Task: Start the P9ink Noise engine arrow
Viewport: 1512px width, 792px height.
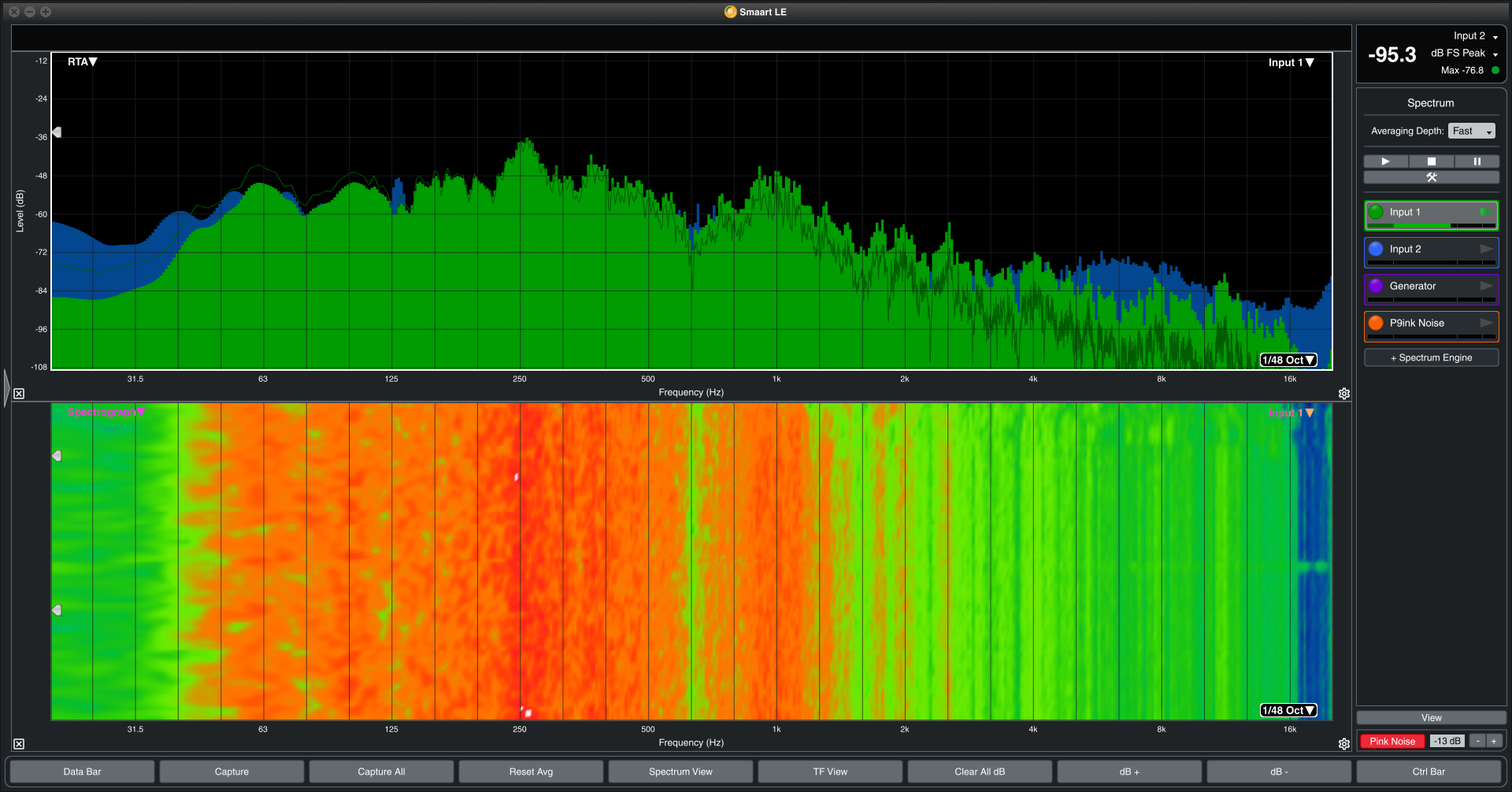Action: tap(1486, 323)
